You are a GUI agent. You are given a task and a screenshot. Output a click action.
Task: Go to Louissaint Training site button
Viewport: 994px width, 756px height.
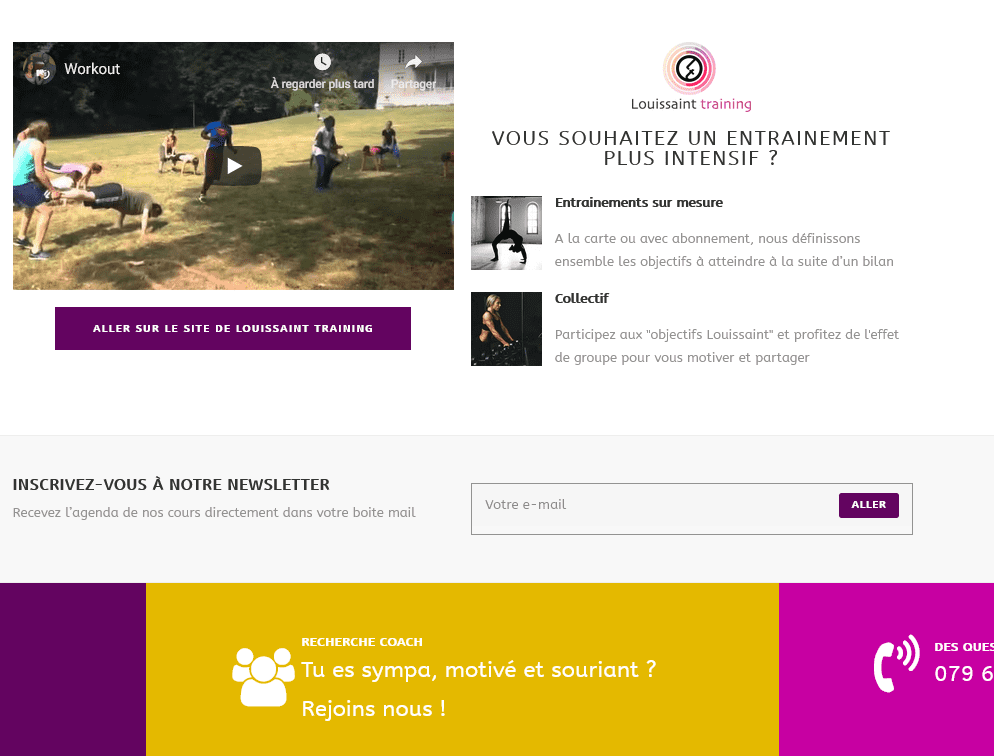pyautogui.click(x=233, y=328)
